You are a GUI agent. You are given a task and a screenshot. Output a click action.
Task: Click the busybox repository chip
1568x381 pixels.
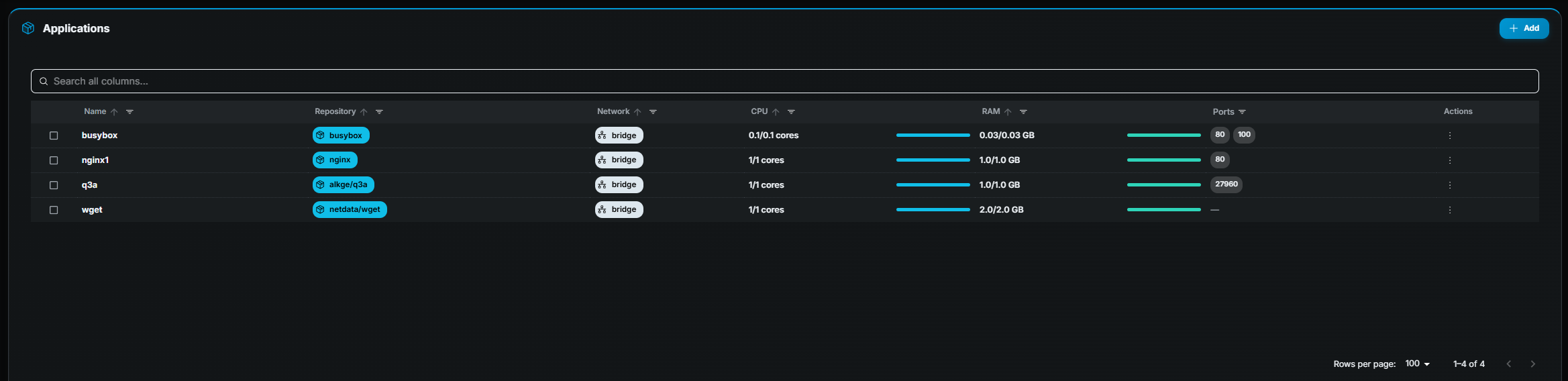click(341, 135)
